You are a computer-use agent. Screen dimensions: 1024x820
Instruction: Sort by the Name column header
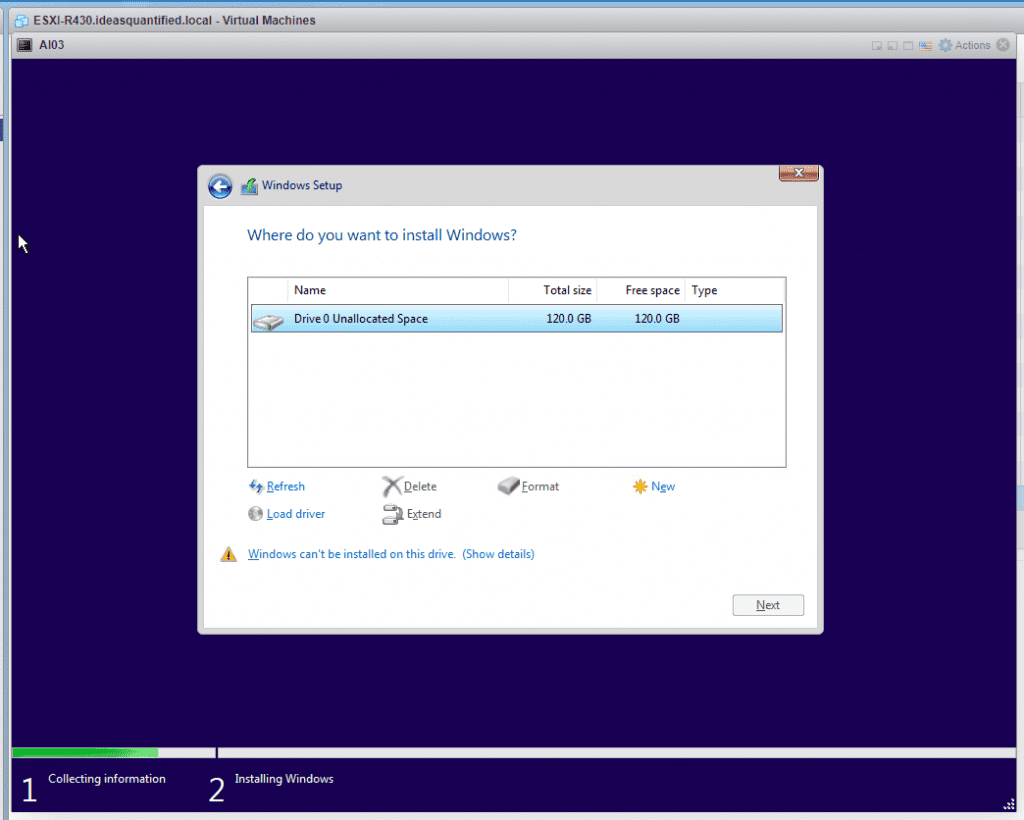pos(398,291)
